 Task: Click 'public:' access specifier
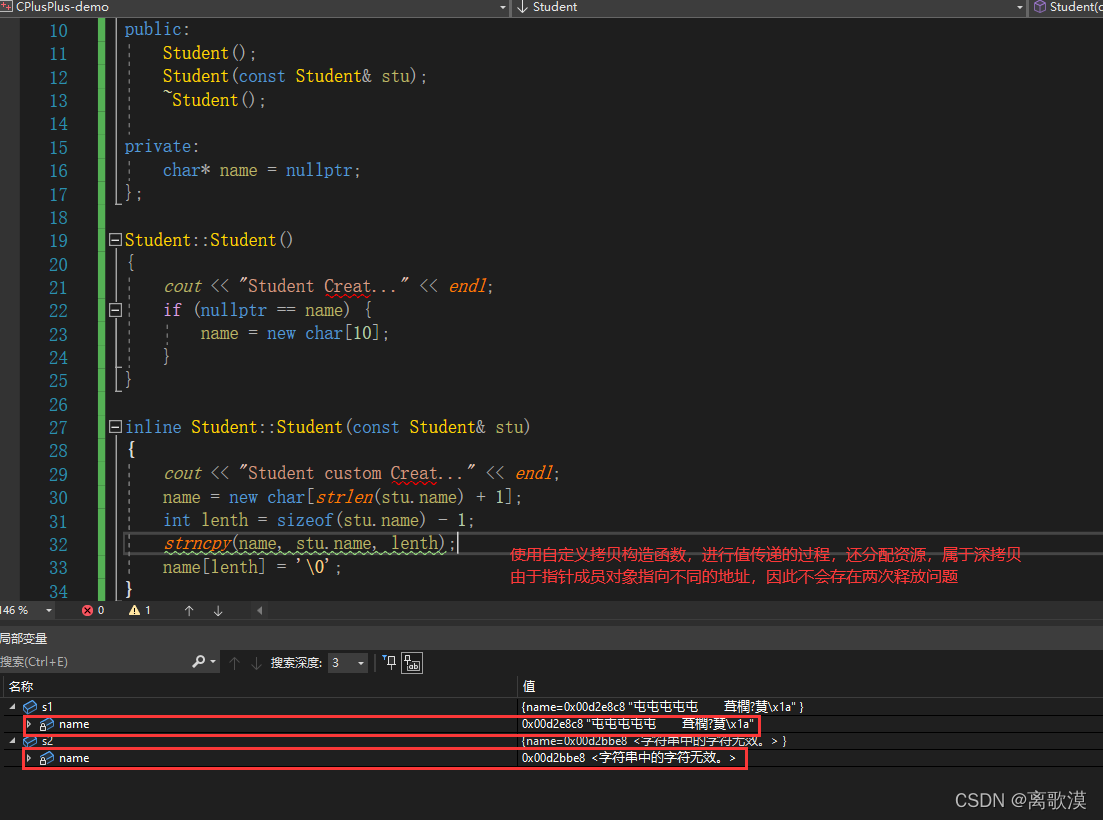tap(157, 30)
